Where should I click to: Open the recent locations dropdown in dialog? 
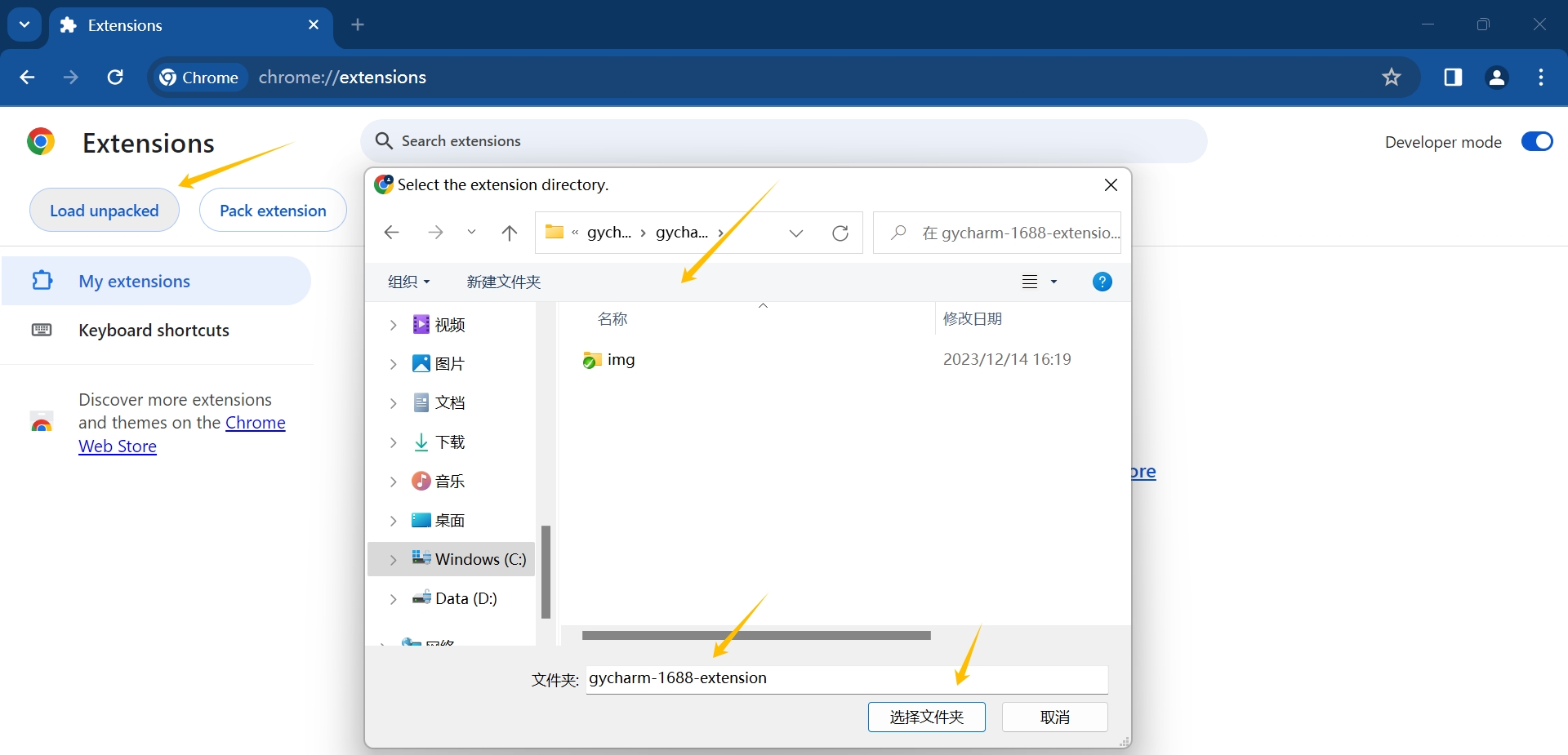pos(471,233)
